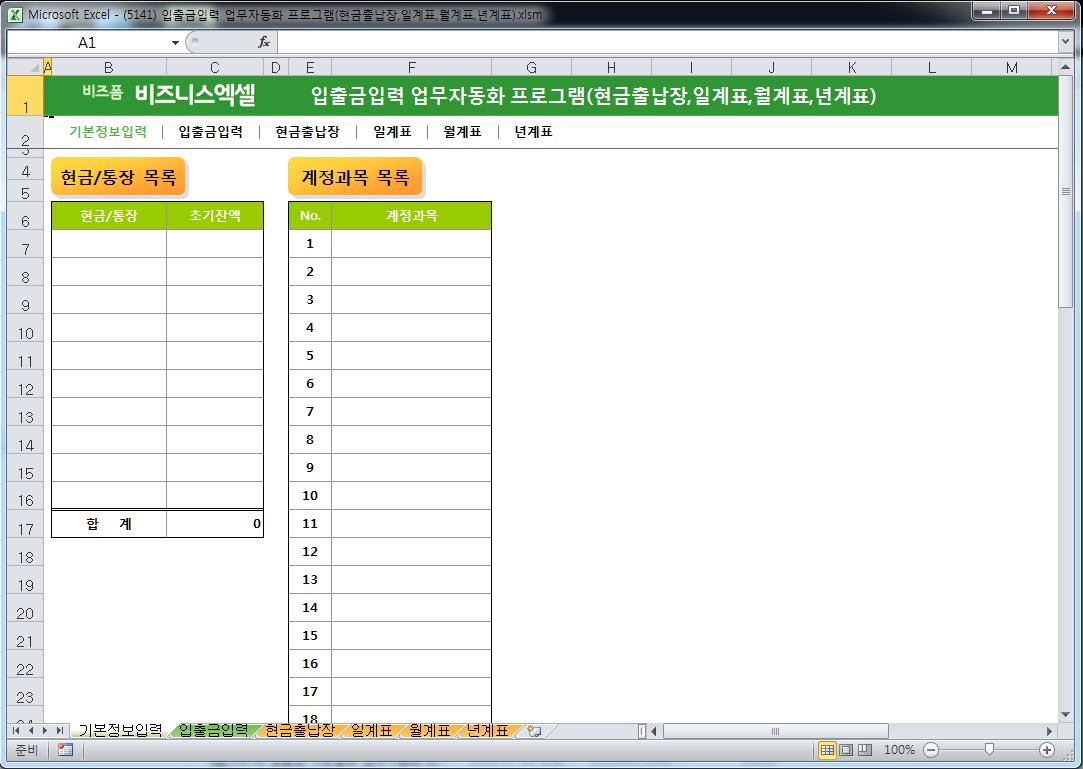Screen dimensions: 1083x769
Task: Click the 계정과목 목록 orange button
Action: (x=355, y=177)
